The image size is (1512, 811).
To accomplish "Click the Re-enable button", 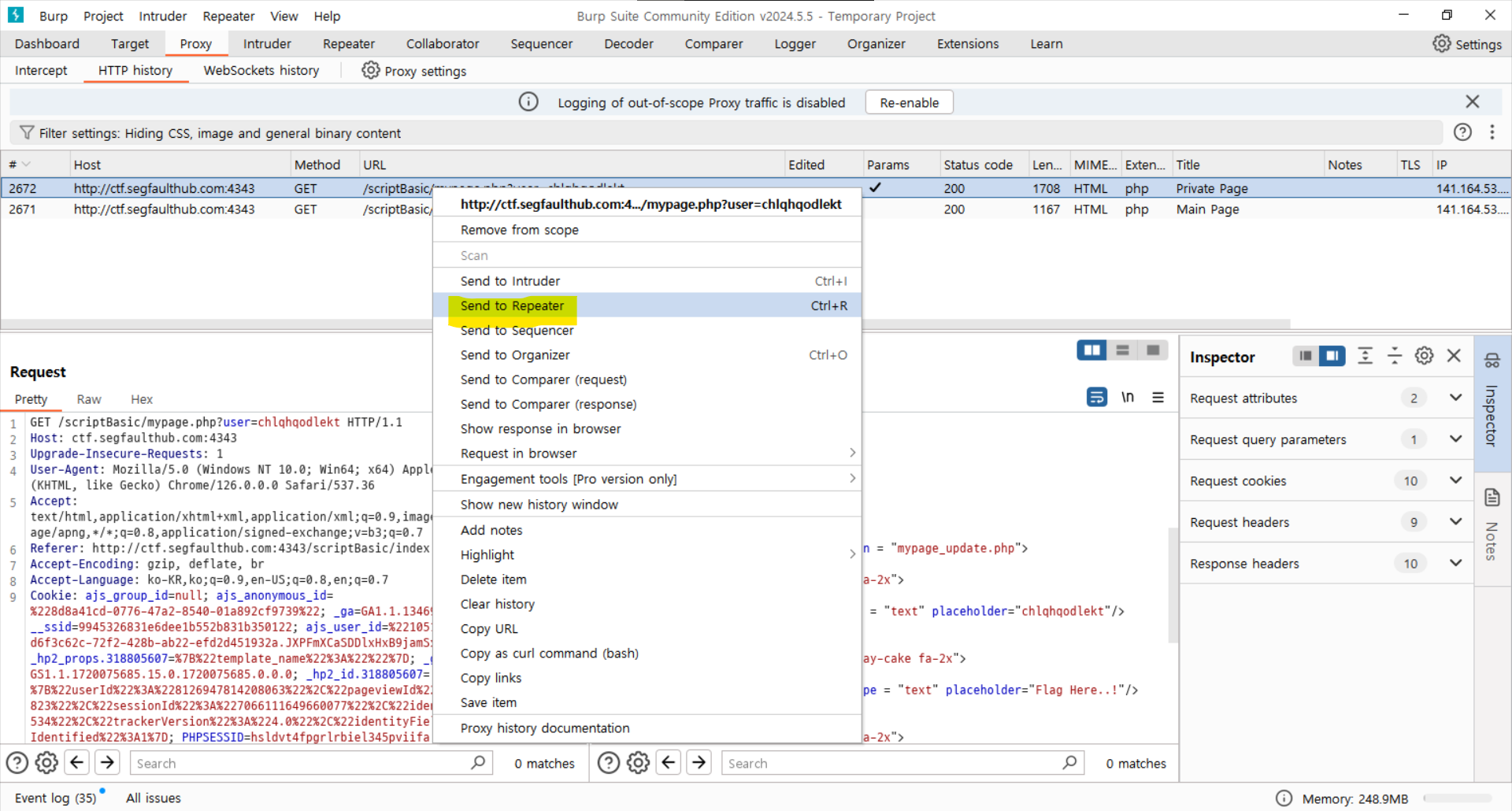I will point(909,102).
